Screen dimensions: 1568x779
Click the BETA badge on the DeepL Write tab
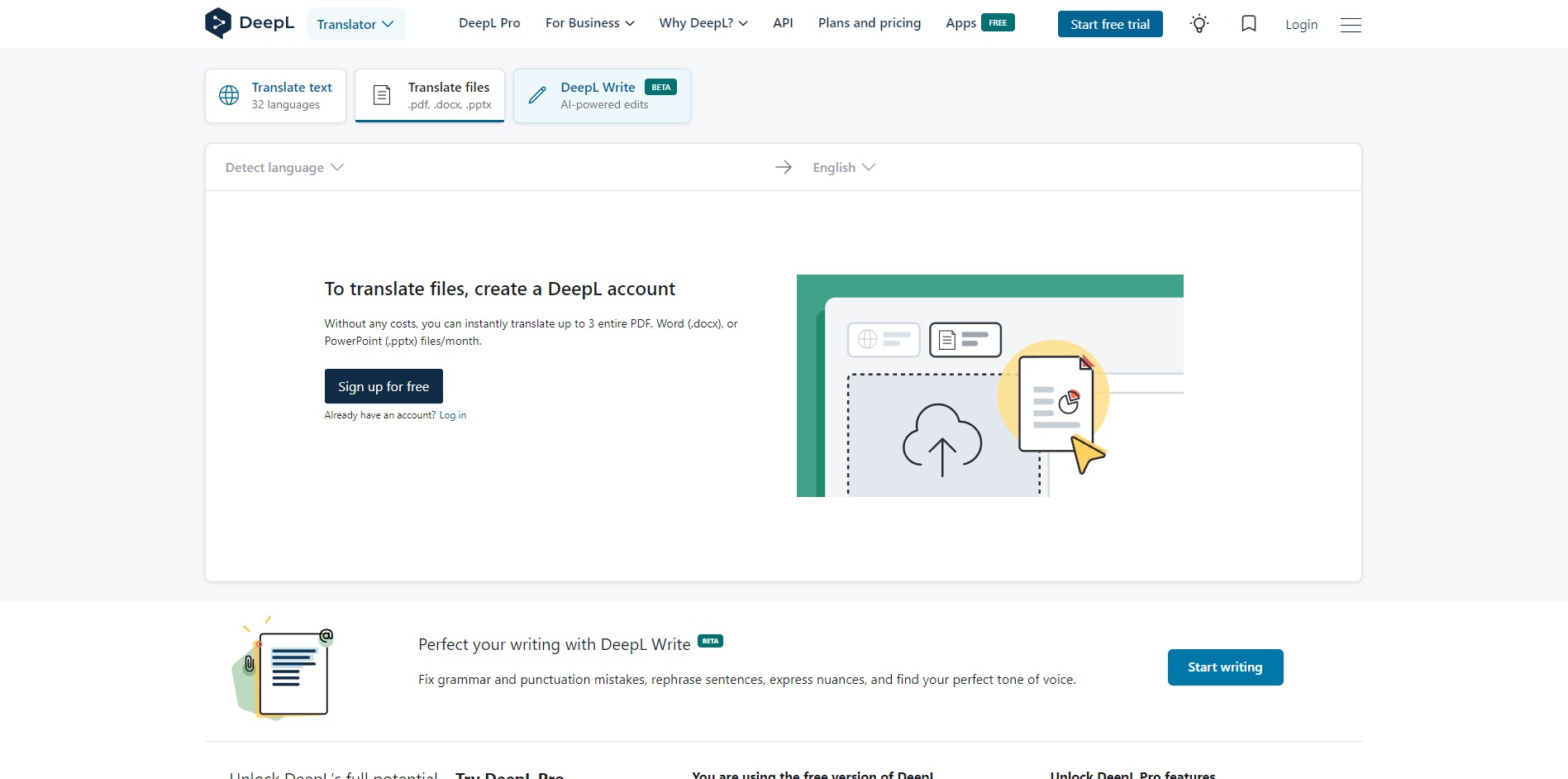click(x=660, y=87)
